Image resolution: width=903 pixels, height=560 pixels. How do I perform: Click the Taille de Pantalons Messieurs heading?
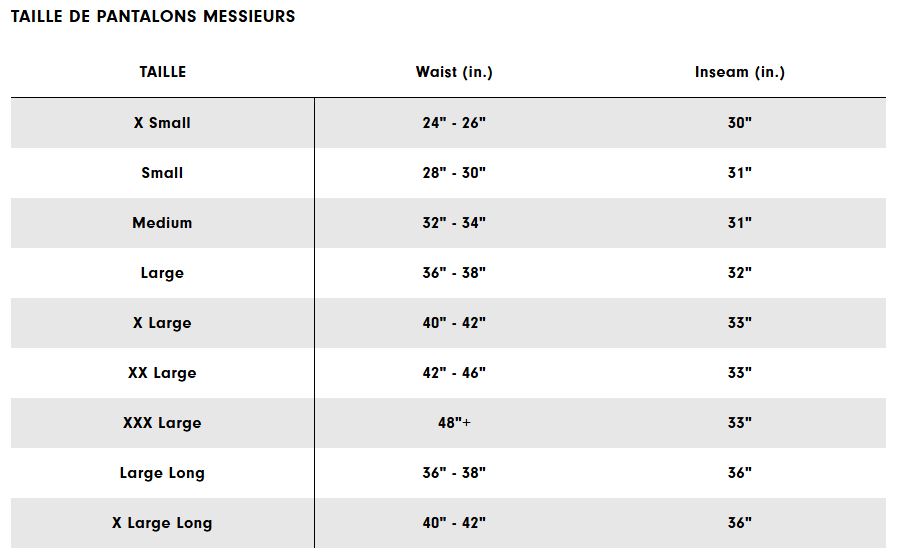[x=153, y=17]
